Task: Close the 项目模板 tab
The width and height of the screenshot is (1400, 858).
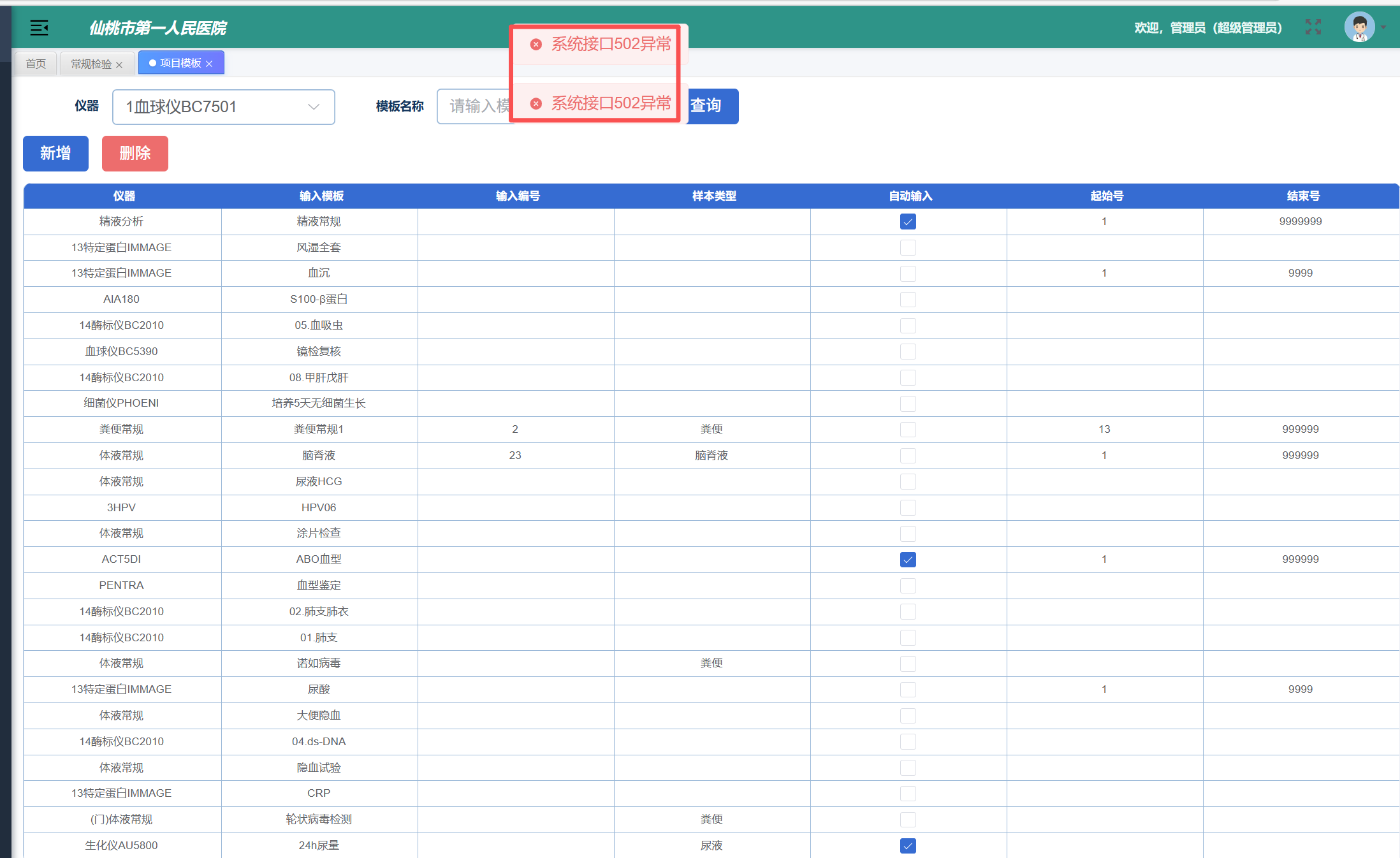Action: point(209,64)
